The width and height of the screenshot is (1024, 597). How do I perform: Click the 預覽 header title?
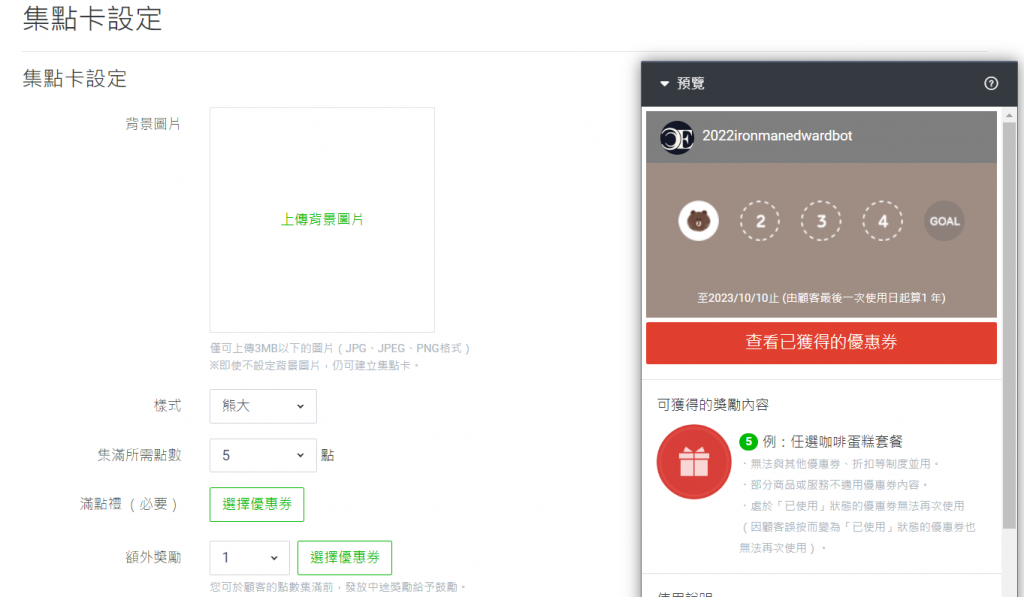click(690, 84)
